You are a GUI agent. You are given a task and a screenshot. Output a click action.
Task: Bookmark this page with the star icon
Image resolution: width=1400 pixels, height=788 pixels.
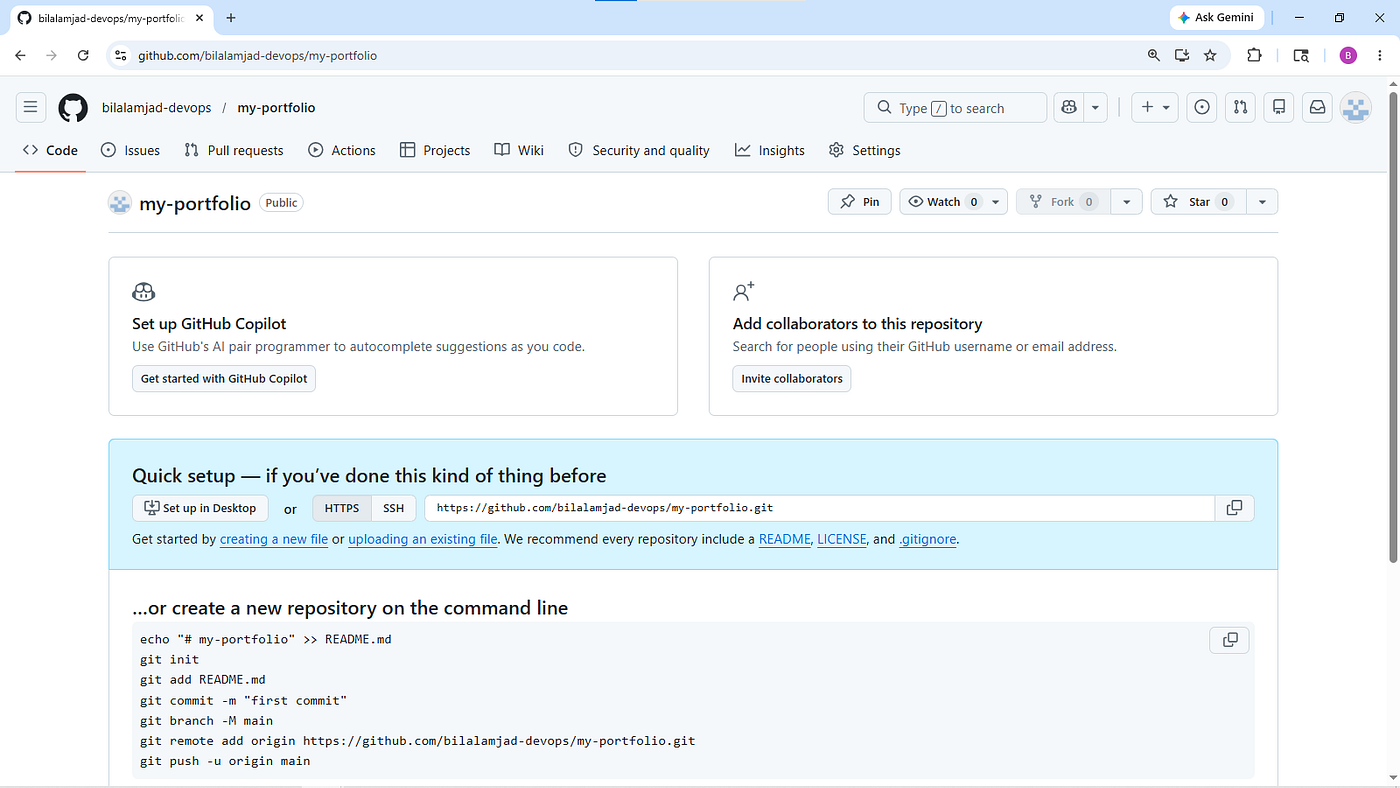click(x=1210, y=55)
